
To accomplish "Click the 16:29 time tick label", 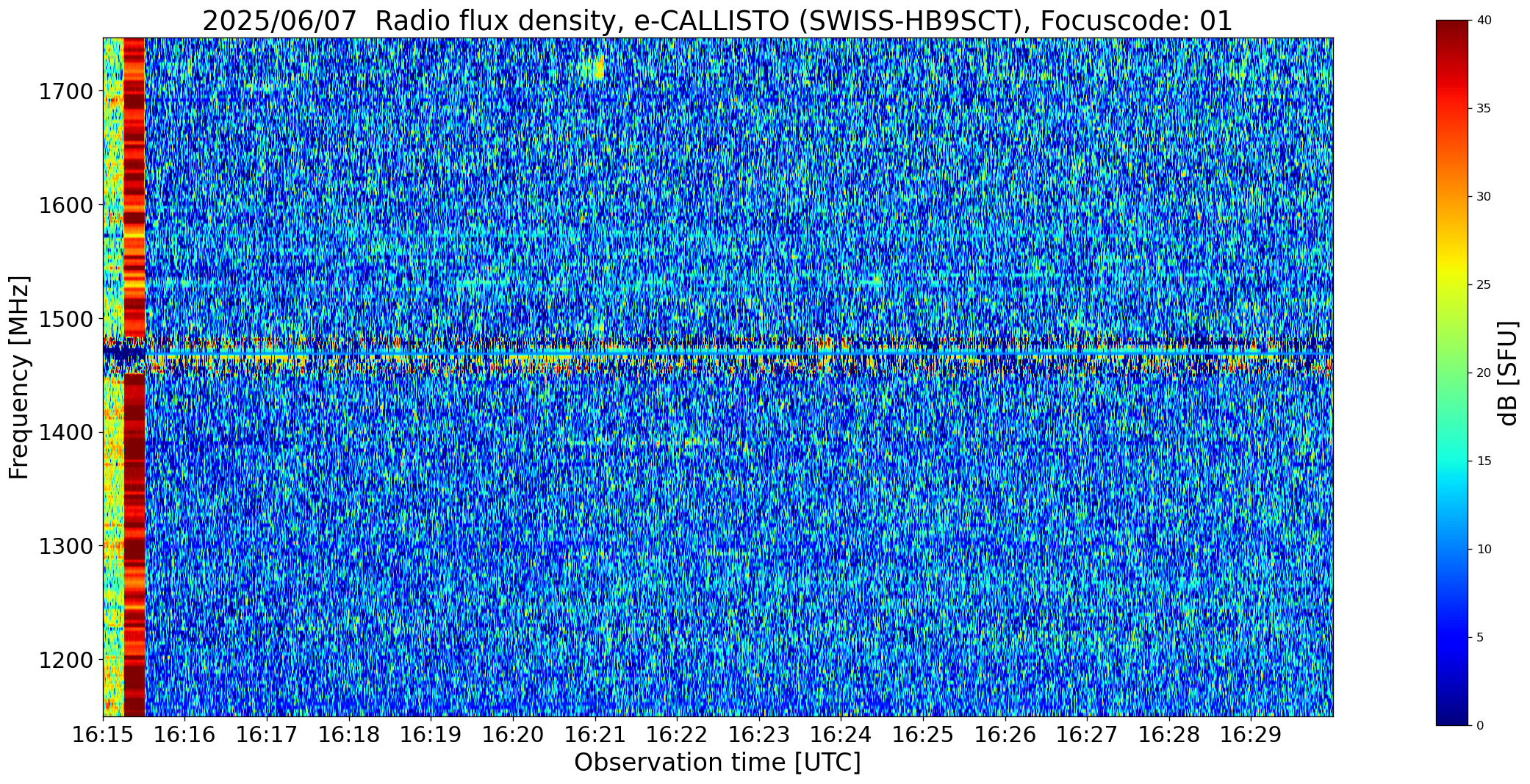I will click(1251, 734).
